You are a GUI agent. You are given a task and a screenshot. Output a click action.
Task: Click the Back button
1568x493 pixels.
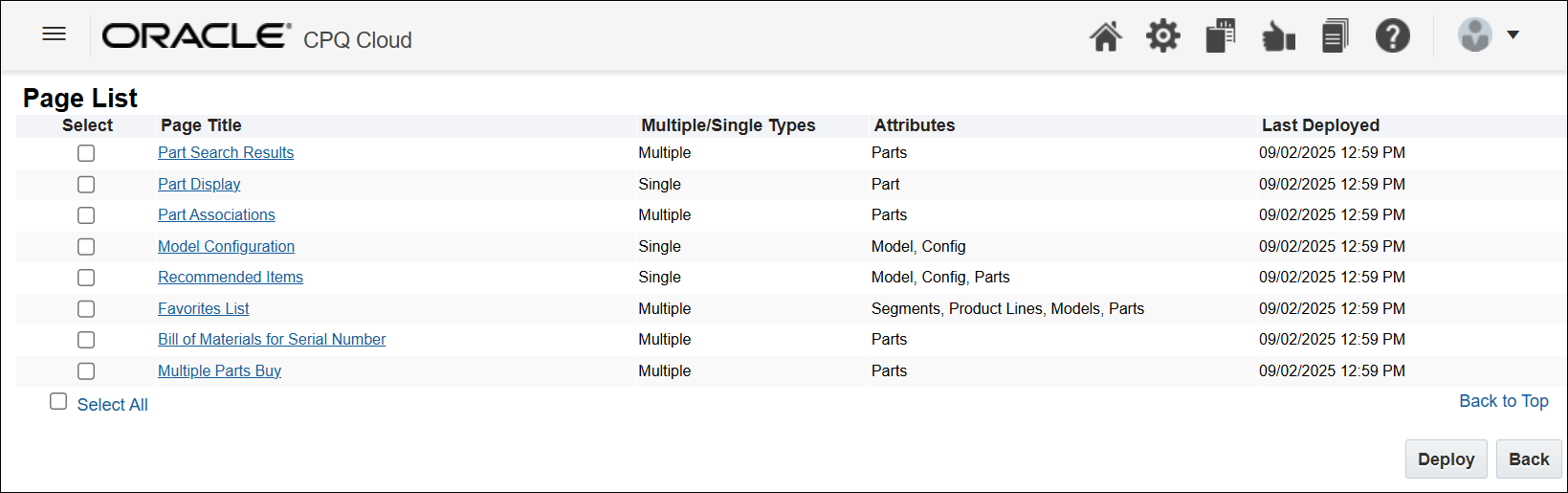1528,459
